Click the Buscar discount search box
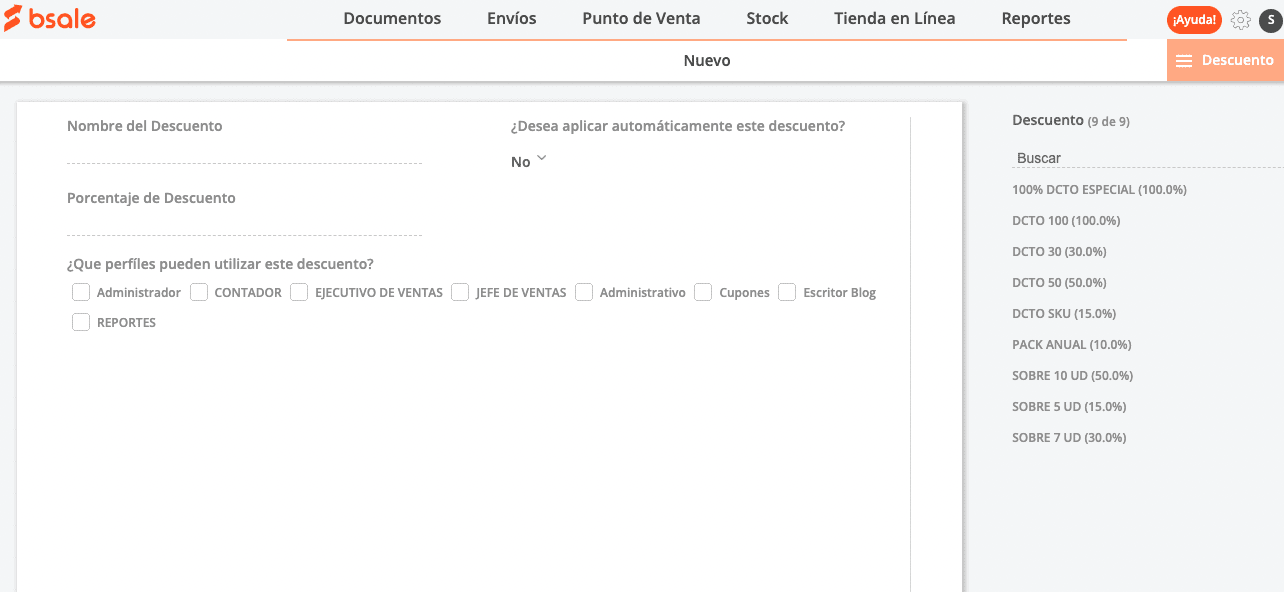 click(1145, 158)
